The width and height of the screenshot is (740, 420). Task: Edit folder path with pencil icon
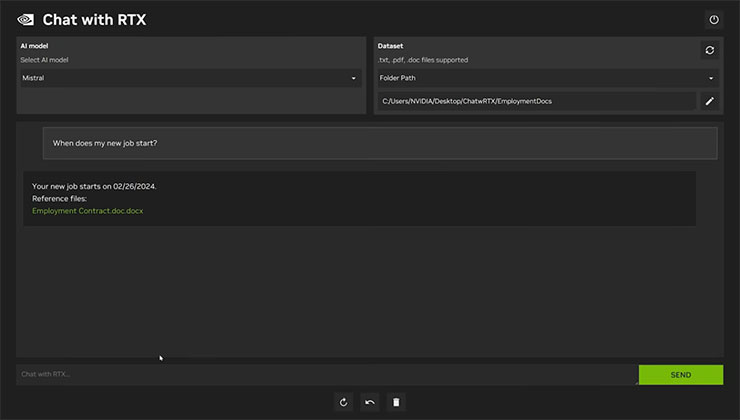click(709, 101)
